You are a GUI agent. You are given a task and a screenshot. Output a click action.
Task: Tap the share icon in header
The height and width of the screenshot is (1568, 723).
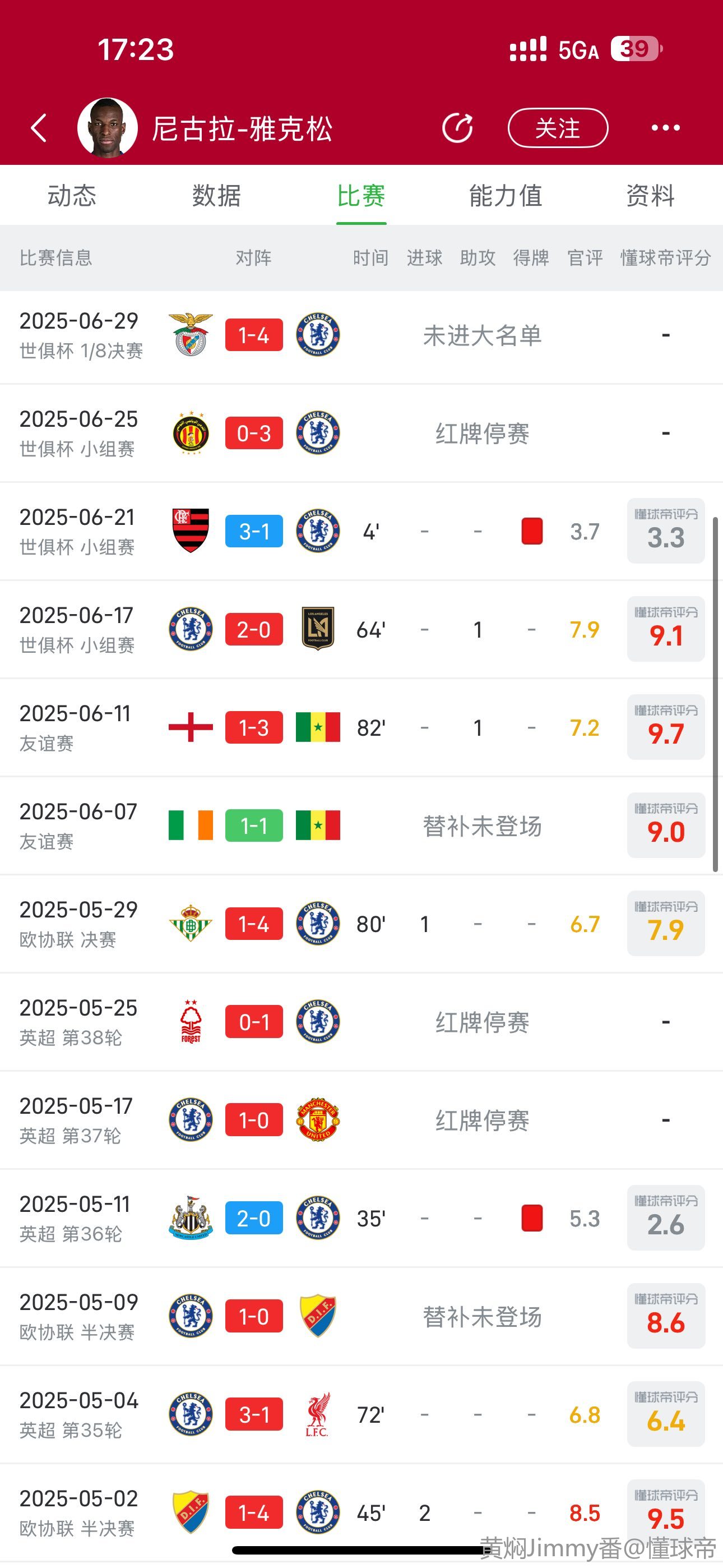point(458,128)
